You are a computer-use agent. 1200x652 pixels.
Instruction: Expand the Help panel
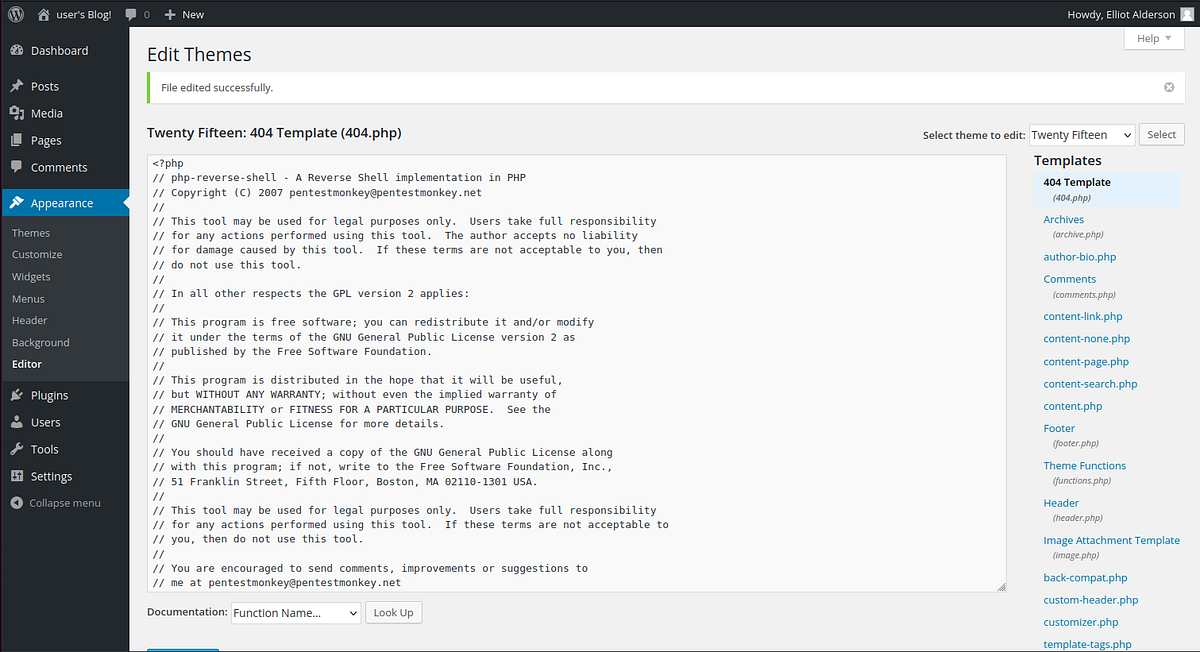pos(1154,38)
